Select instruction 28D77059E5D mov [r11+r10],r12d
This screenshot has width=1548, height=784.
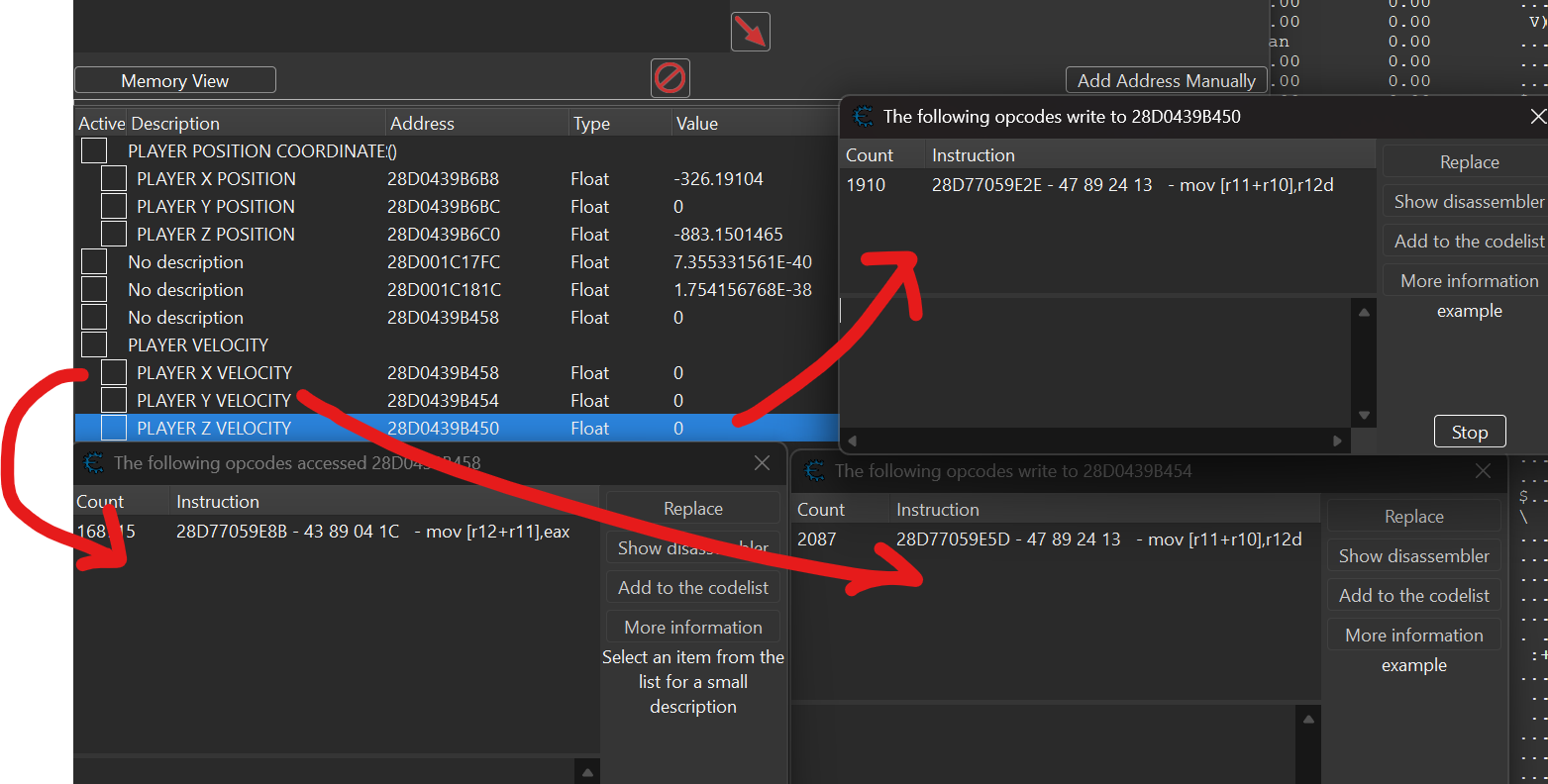point(1098,539)
